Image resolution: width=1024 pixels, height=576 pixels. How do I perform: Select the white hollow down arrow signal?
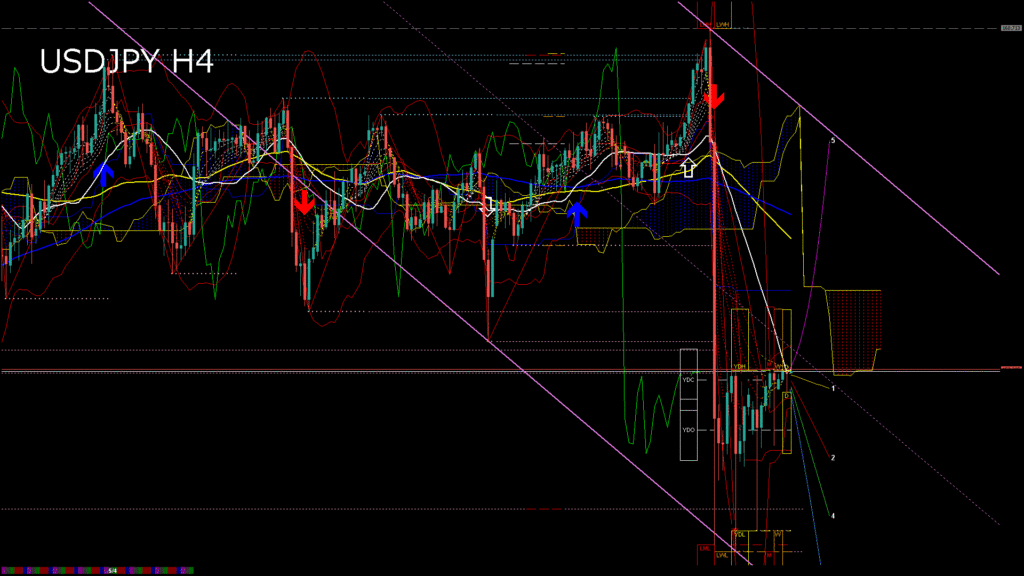(x=487, y=206)
